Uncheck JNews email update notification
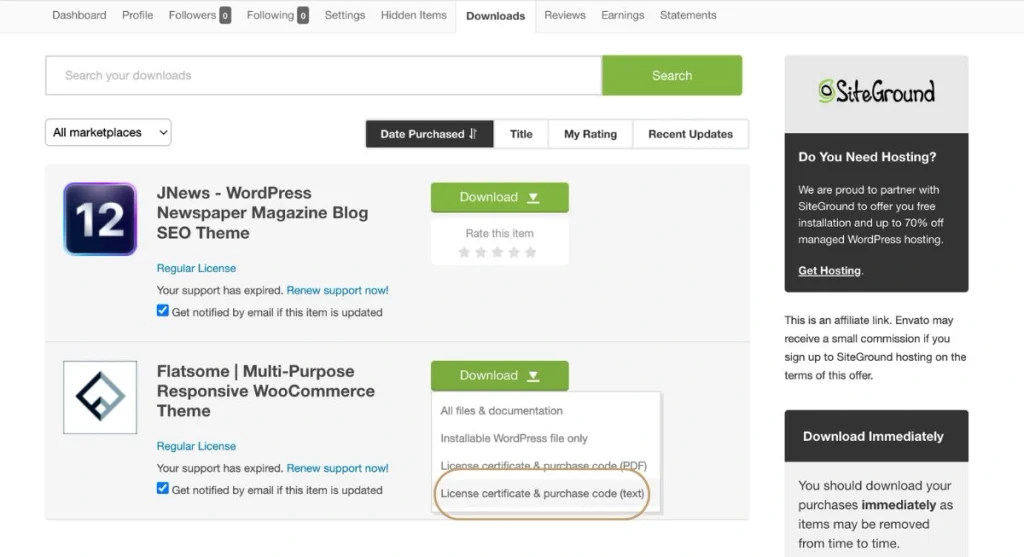The width and height of the screenshot is (1024, 557). pyautogui.click(x=163, y=311)
